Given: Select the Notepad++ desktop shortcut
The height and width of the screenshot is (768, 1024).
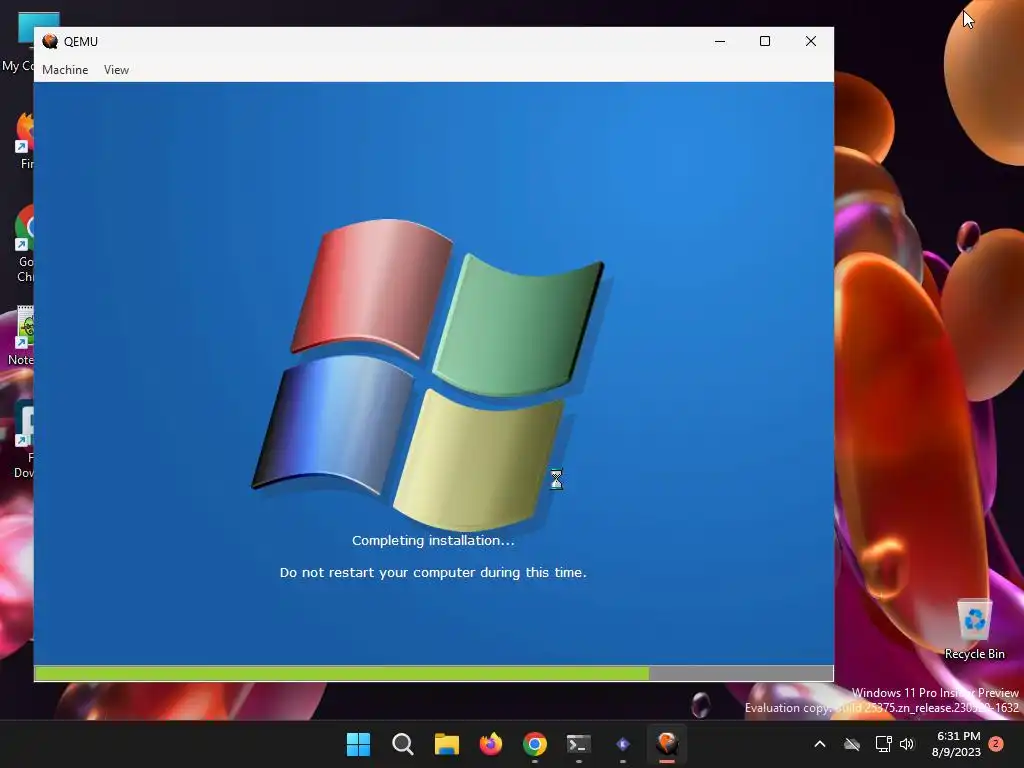Looking at the screenshot, I should coord(22,336).
